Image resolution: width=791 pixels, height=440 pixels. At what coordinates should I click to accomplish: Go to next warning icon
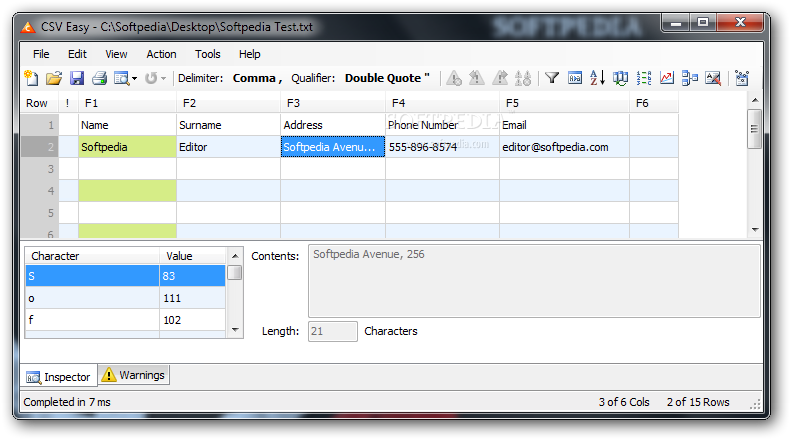click(x=500, y=78)
